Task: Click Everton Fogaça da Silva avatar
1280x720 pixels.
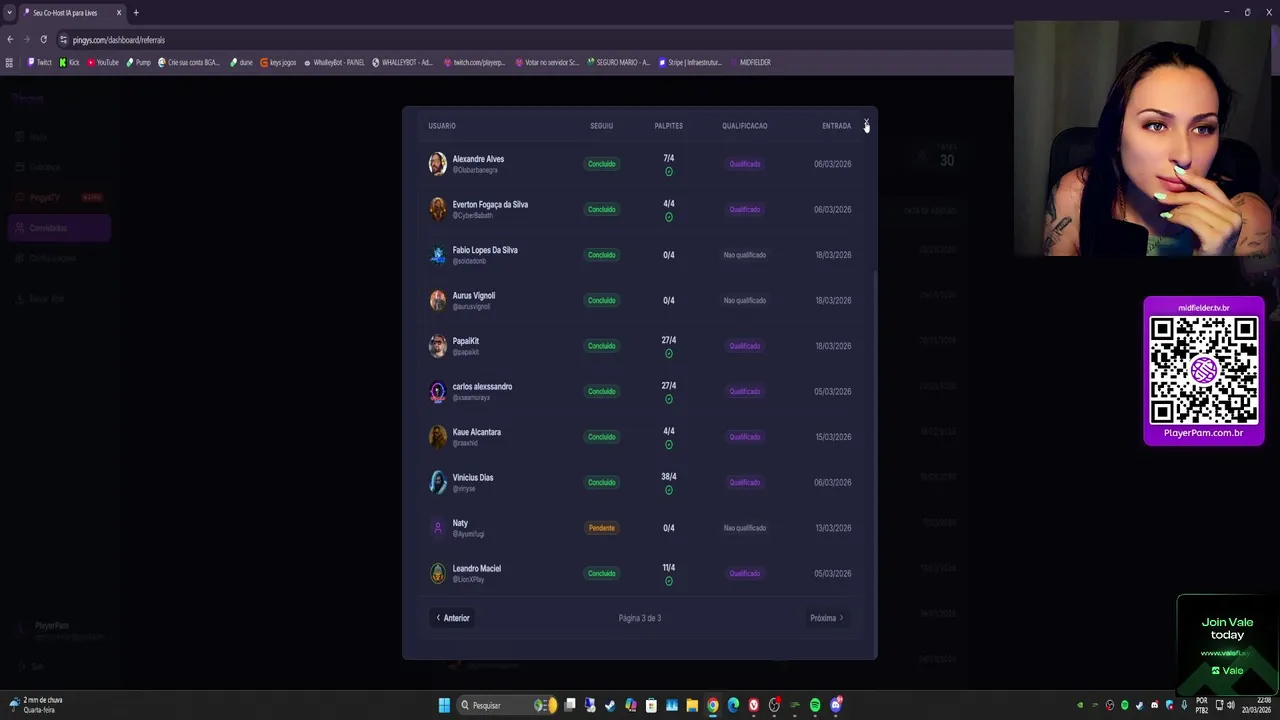Action: (x=437, y=209)
